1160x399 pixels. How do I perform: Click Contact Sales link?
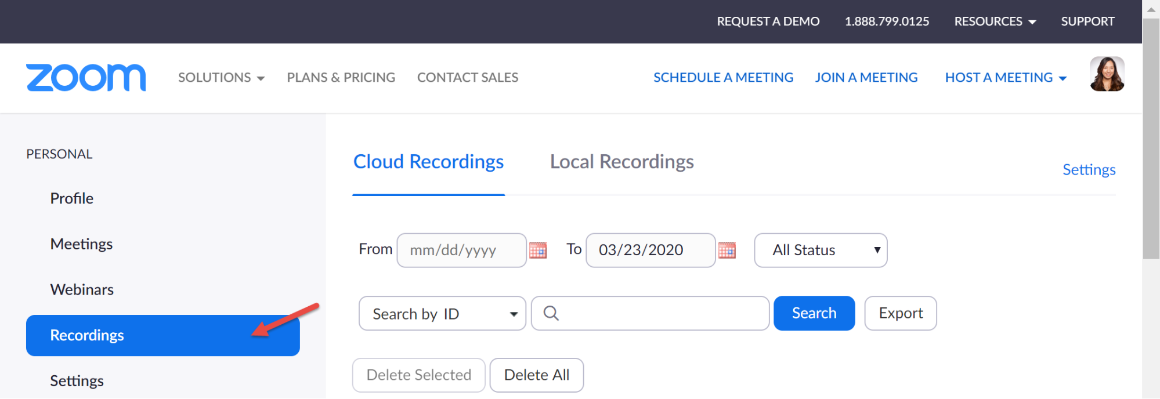point(468,77)
